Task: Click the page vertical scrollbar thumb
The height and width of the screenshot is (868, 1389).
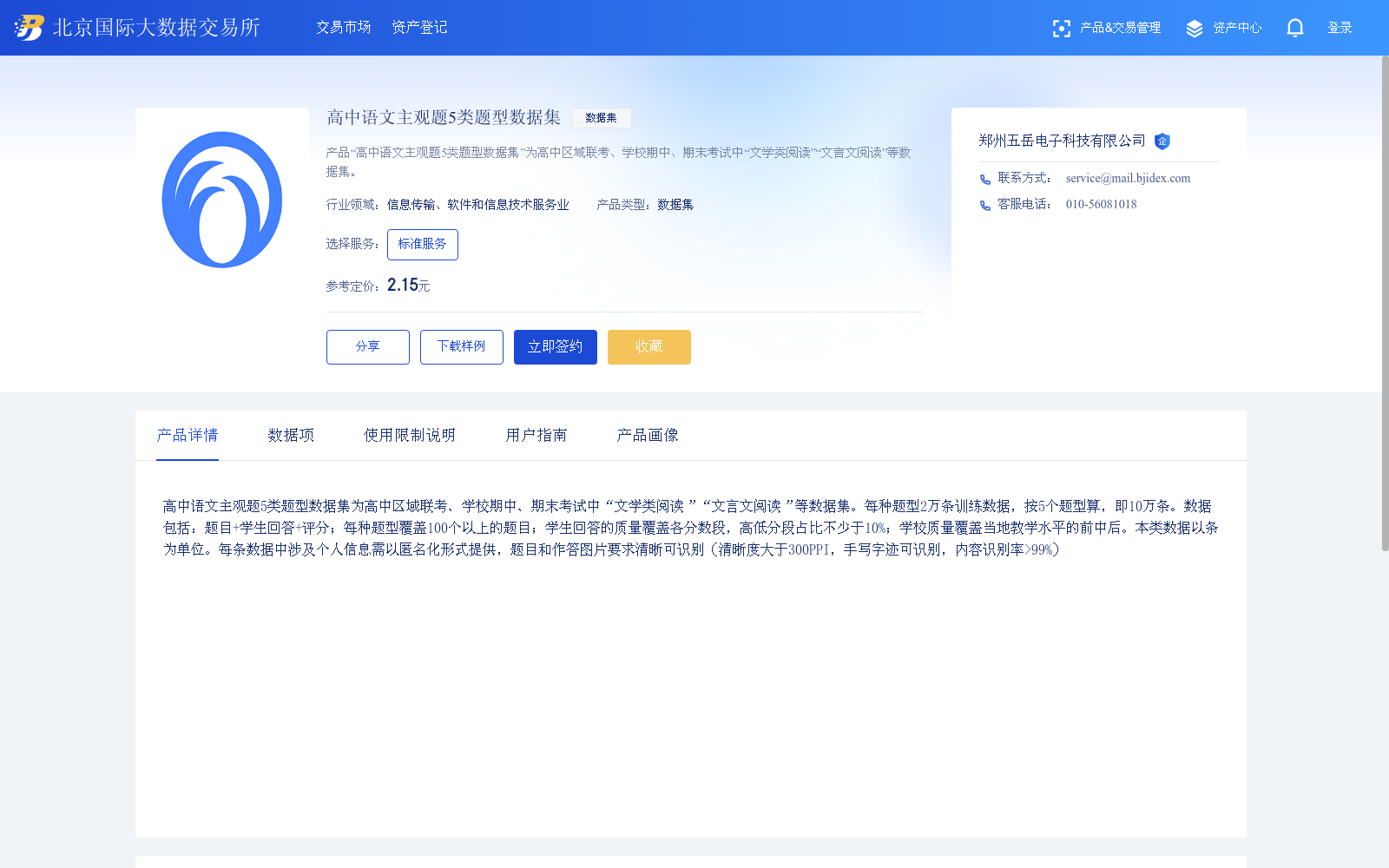Action: 1386,303
